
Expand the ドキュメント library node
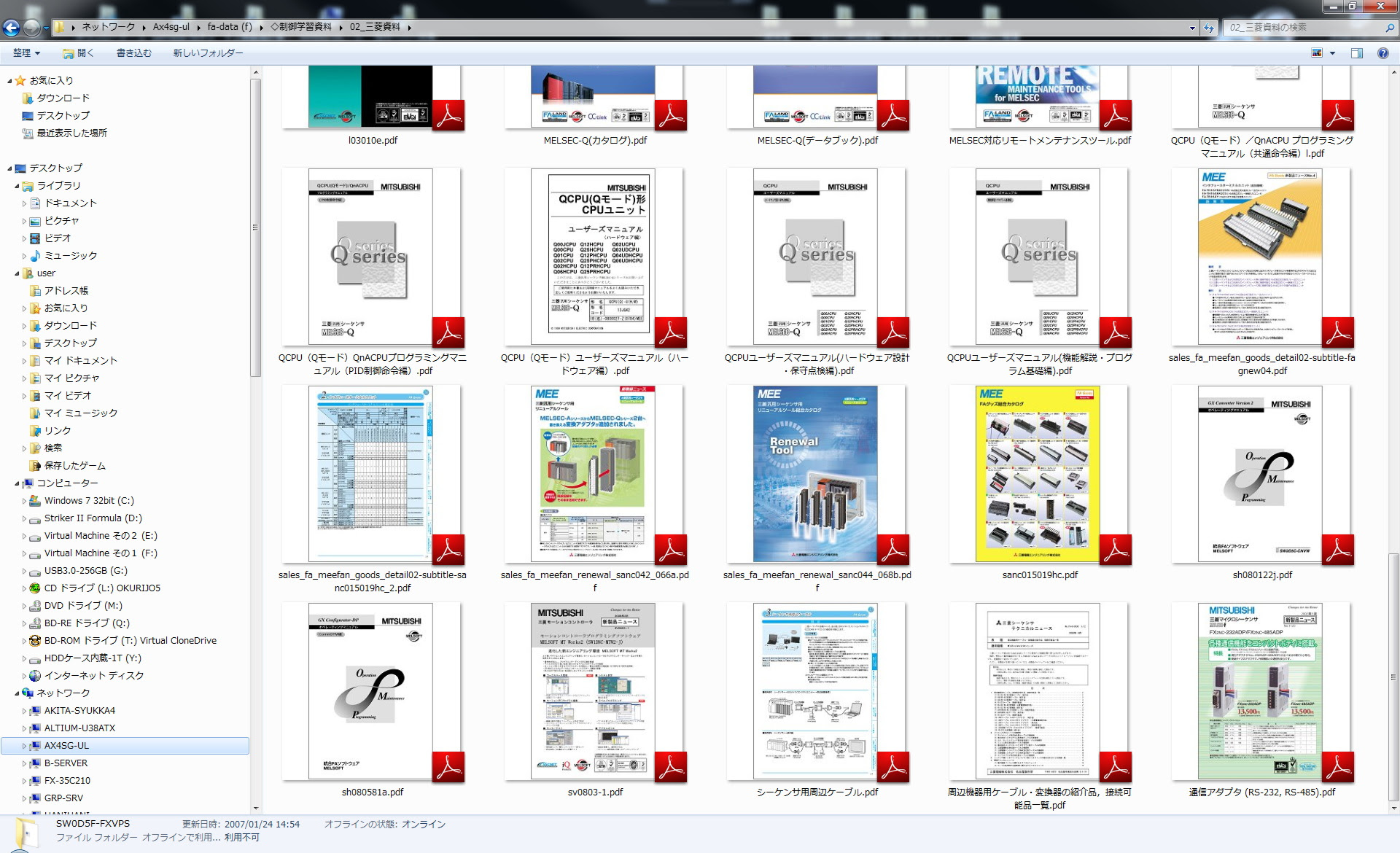tap(24, 203)
